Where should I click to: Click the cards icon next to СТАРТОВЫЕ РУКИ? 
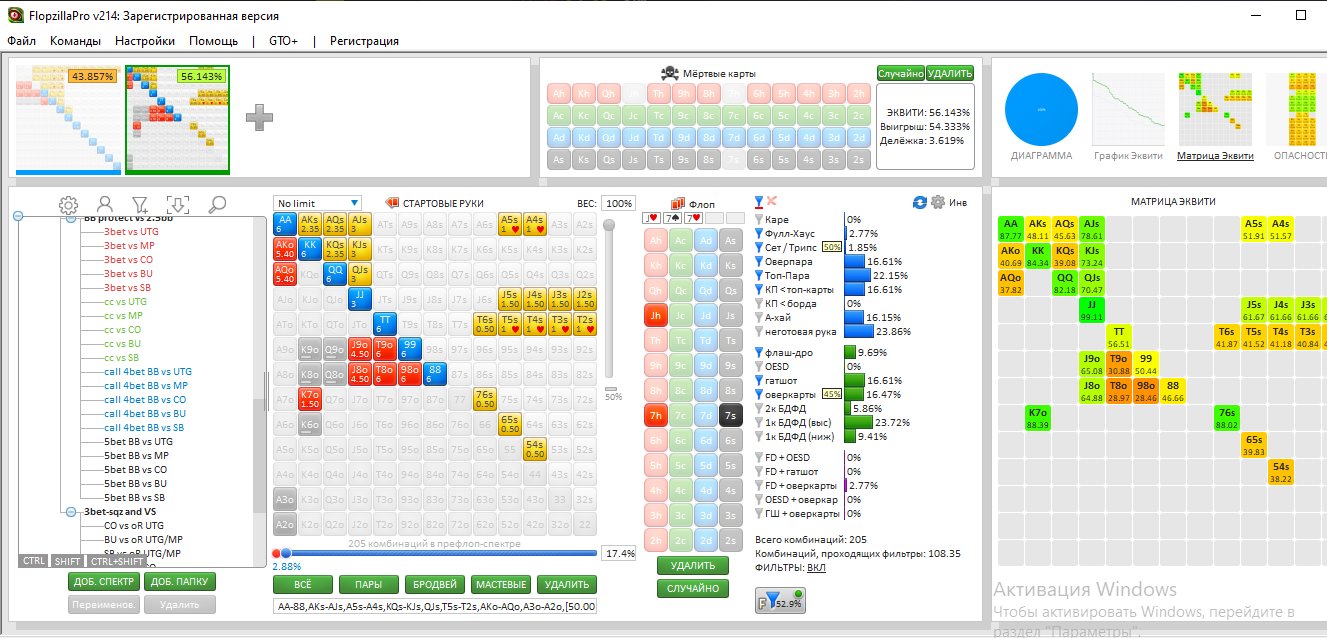(x=392, y=203)
